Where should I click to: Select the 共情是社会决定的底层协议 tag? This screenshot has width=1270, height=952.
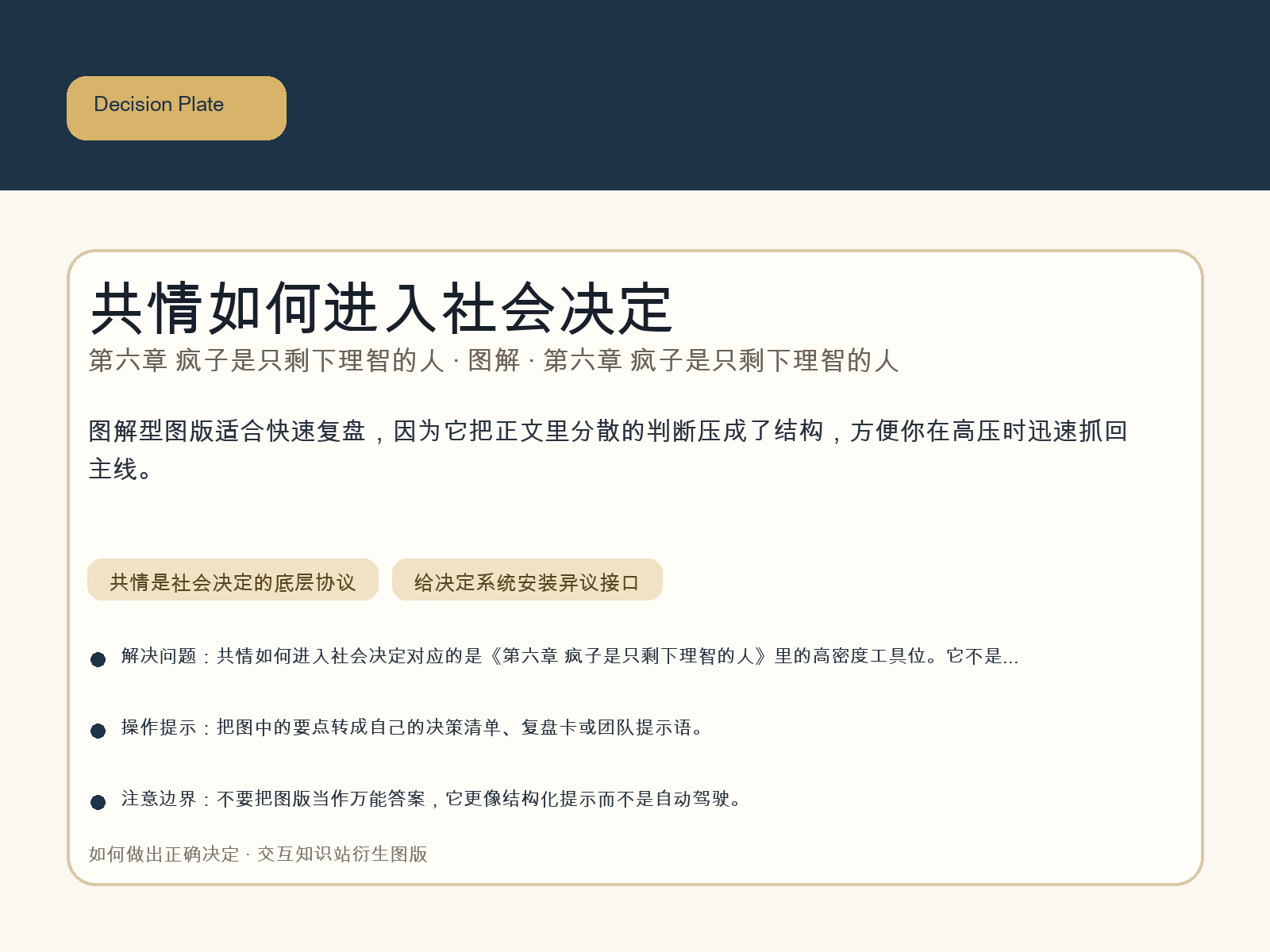[233, 580]
